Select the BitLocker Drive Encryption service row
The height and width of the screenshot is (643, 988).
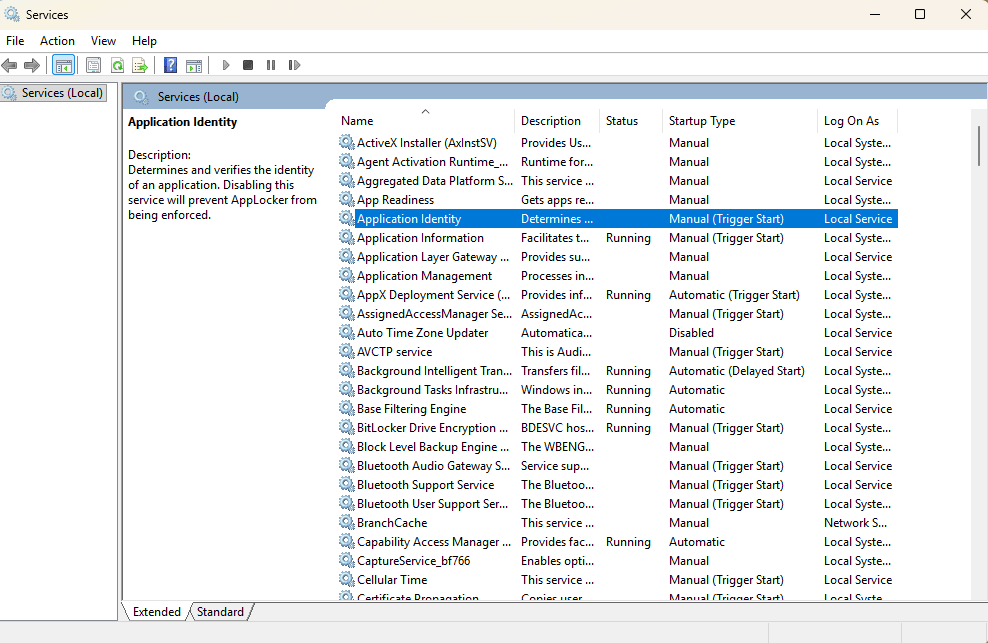coord(426,428)
